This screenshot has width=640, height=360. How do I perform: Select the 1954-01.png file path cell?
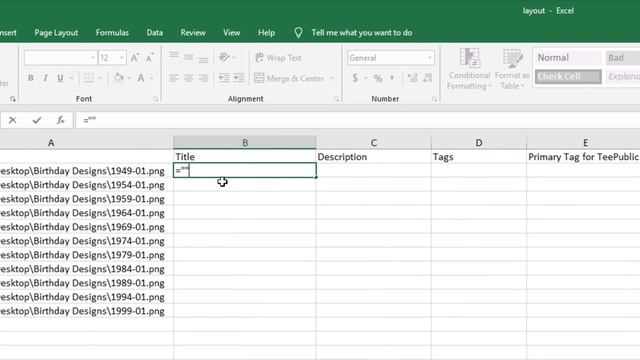tap(87, 185)
